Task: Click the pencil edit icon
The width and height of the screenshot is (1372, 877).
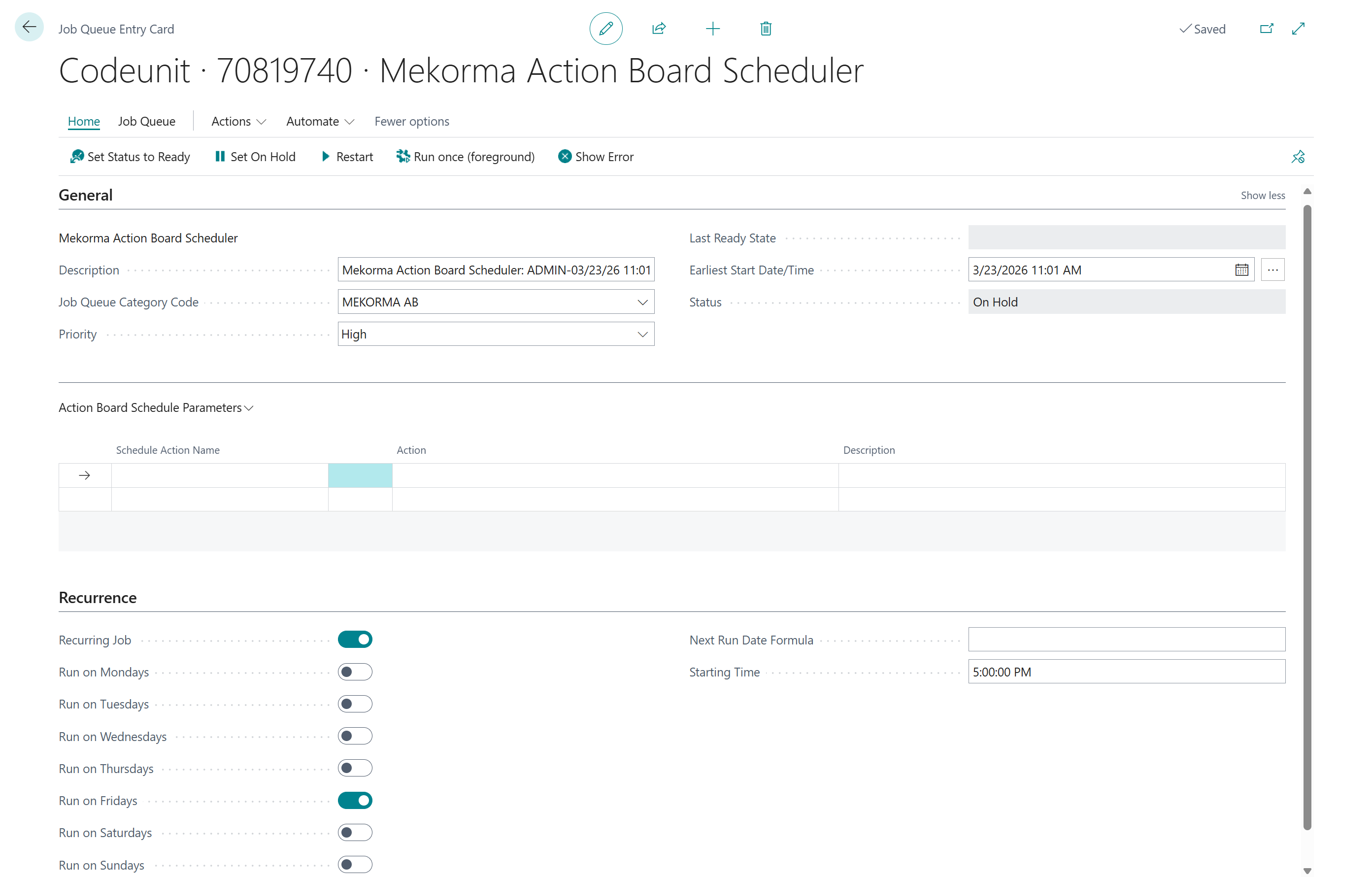Action: click(605, 28)
